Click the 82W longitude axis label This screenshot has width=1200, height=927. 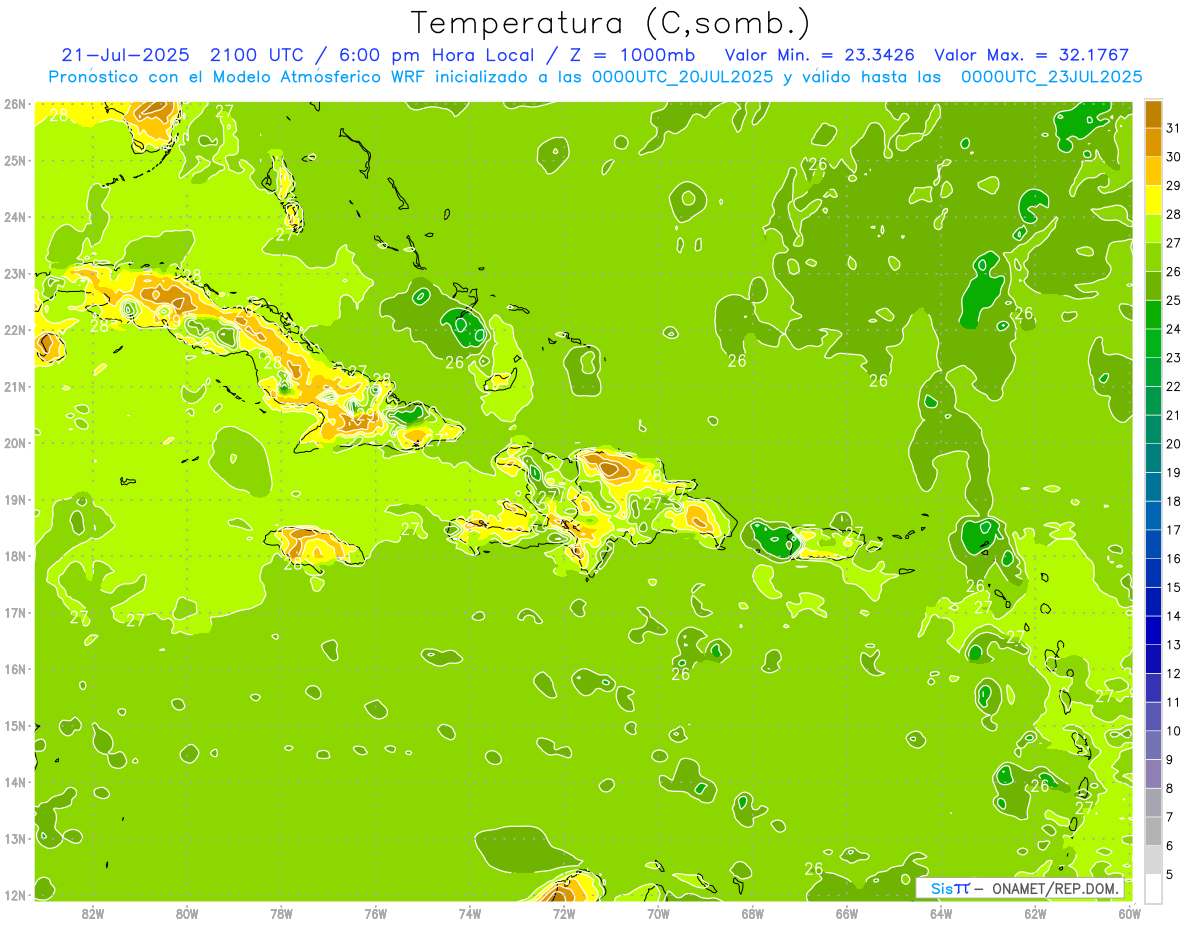[93, 912]
